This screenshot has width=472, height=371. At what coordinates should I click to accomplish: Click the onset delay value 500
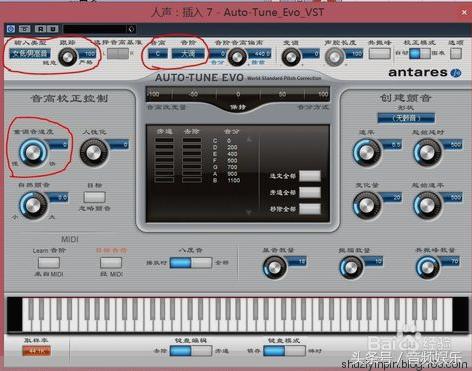pyautogui.click(x=454, y=145)
